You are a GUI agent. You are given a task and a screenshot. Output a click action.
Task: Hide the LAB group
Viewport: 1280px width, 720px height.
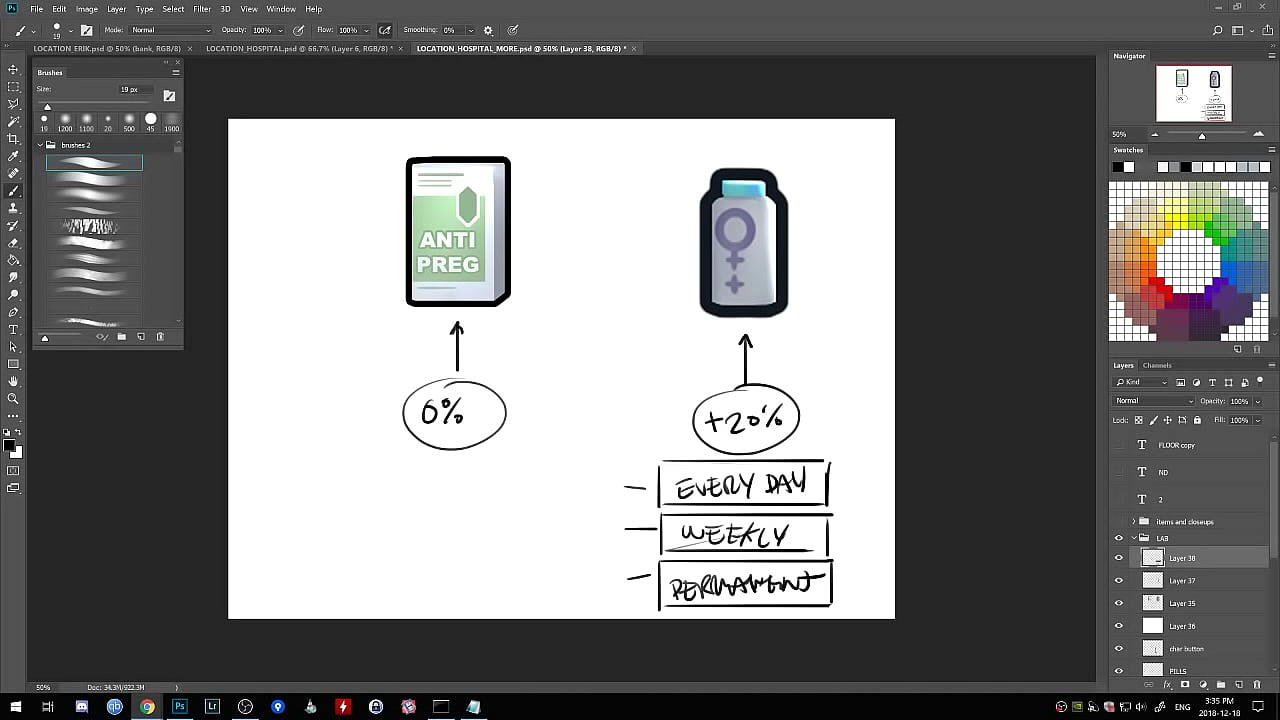click(x=1119, y=538)
